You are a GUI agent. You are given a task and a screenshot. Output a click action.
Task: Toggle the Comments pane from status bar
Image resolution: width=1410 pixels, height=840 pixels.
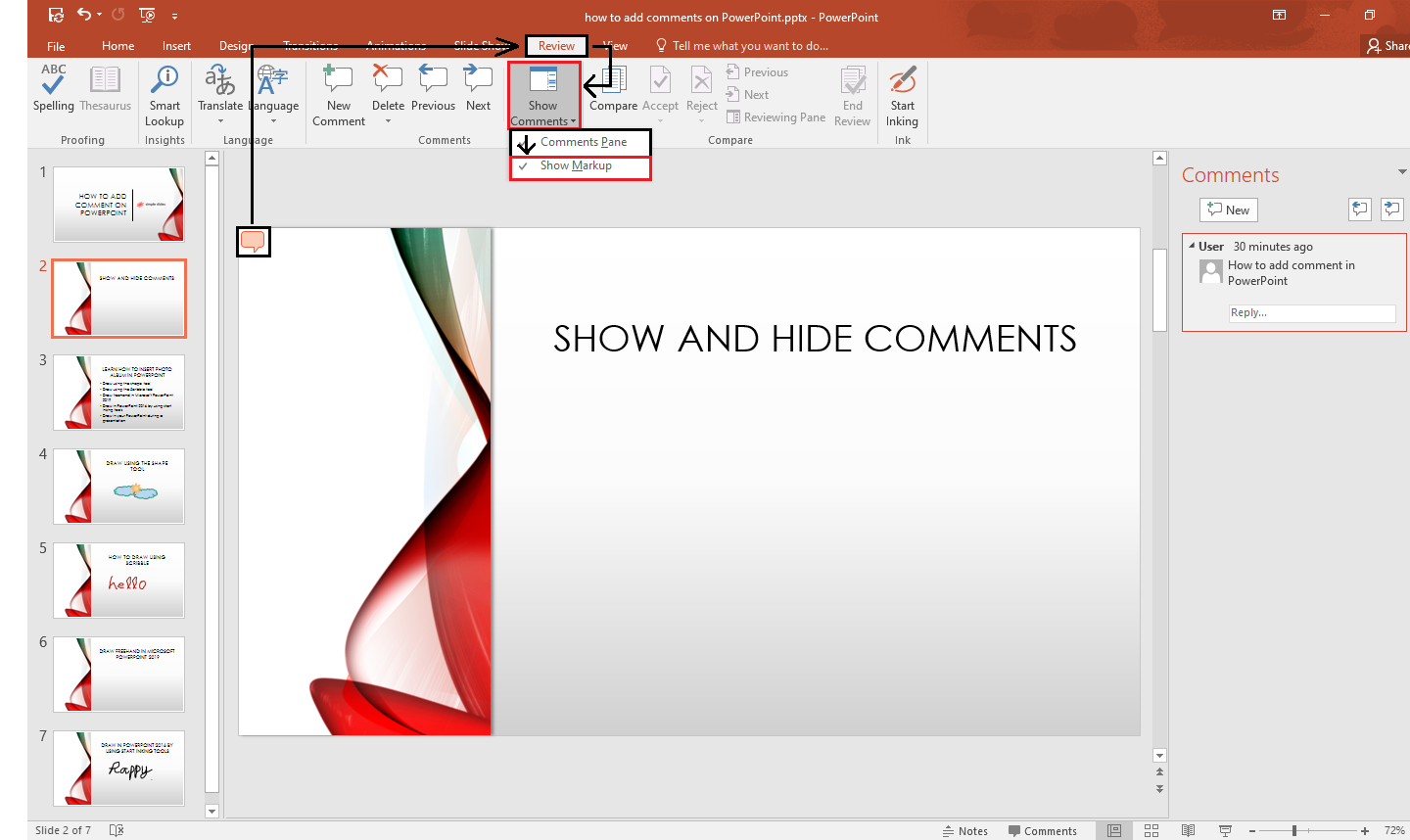pos(1044,830)
